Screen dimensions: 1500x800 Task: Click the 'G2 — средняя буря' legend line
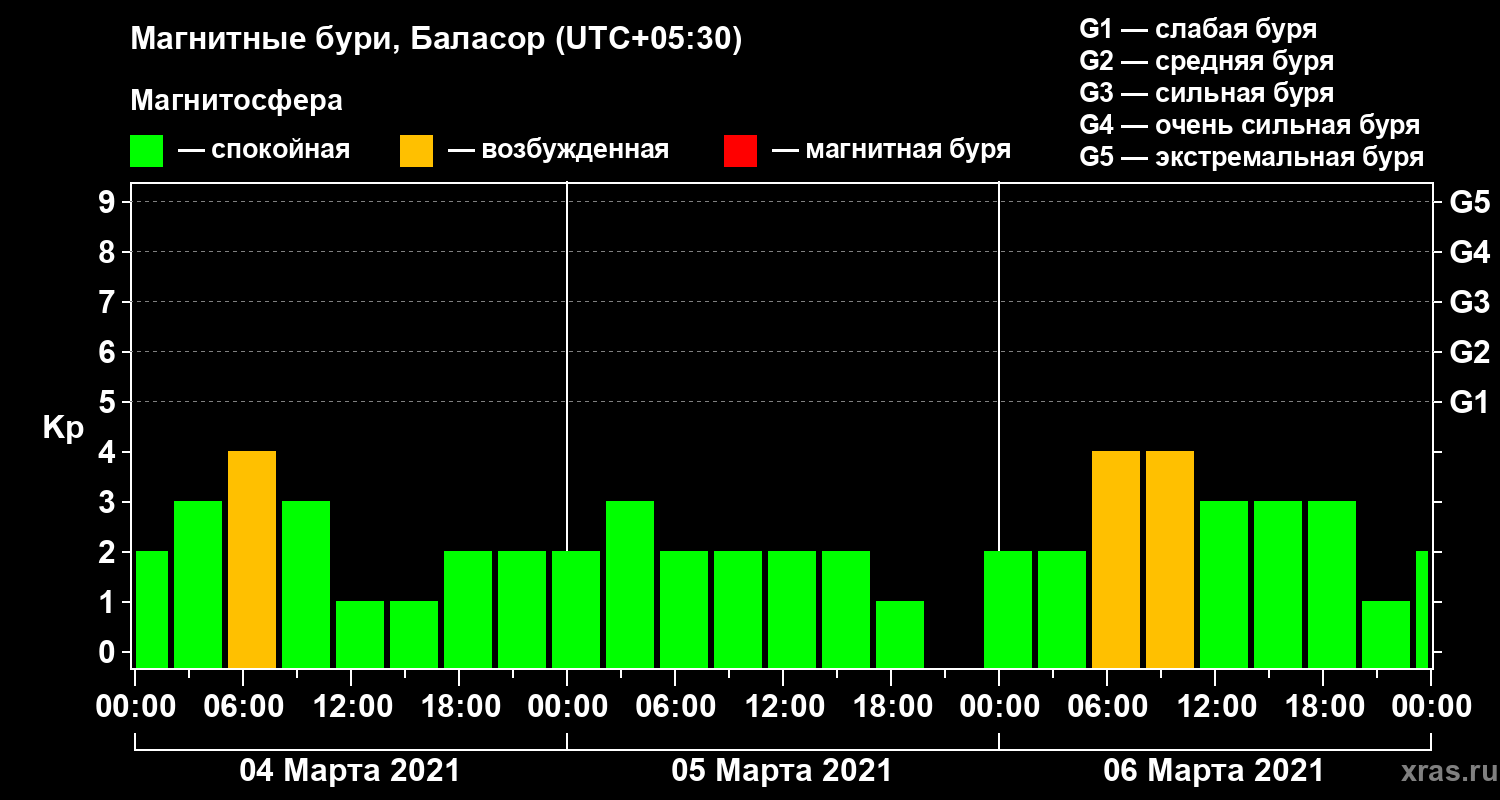[1207, 61]
